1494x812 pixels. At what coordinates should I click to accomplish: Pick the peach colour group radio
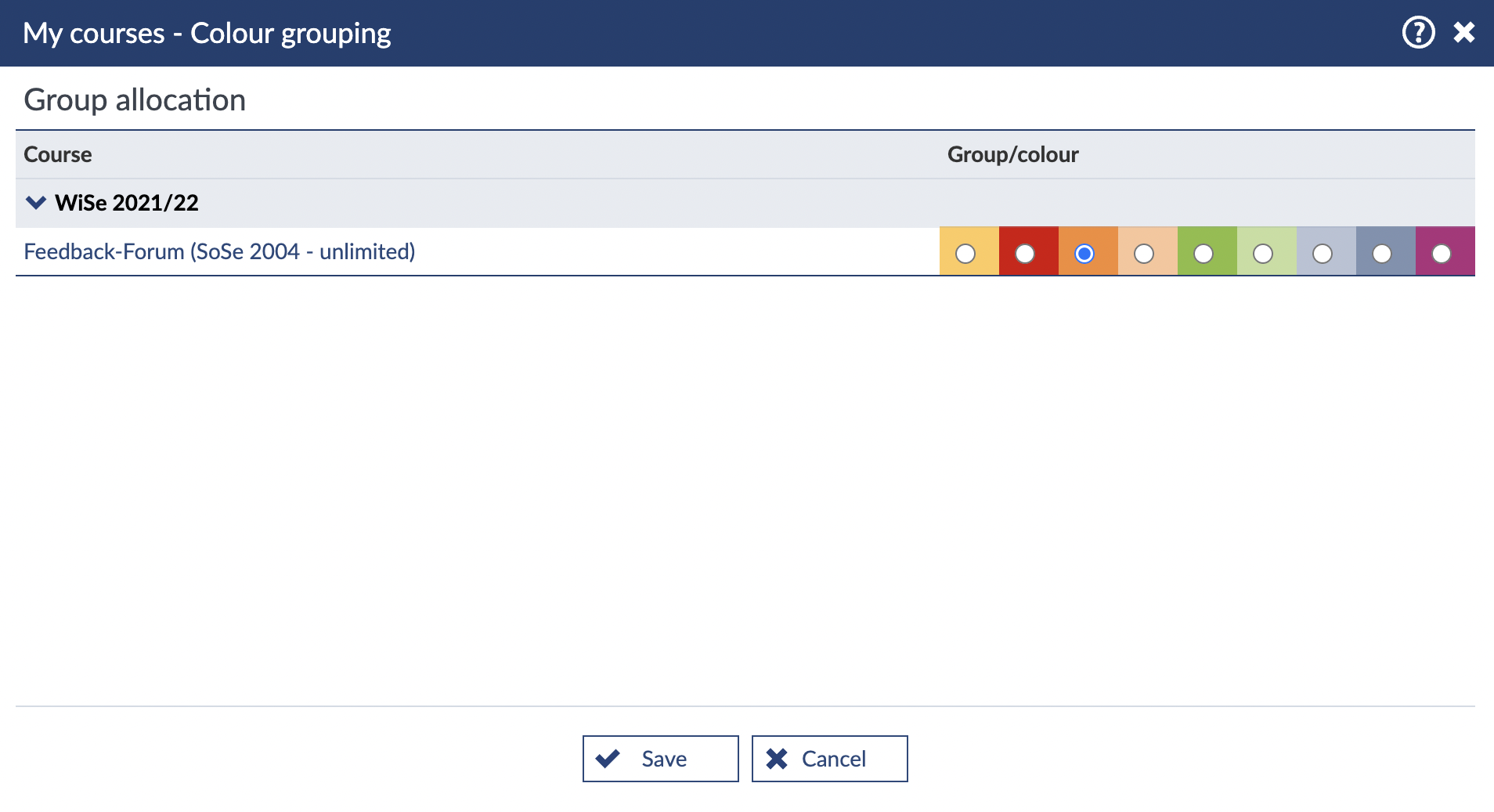click(1144, 254)
